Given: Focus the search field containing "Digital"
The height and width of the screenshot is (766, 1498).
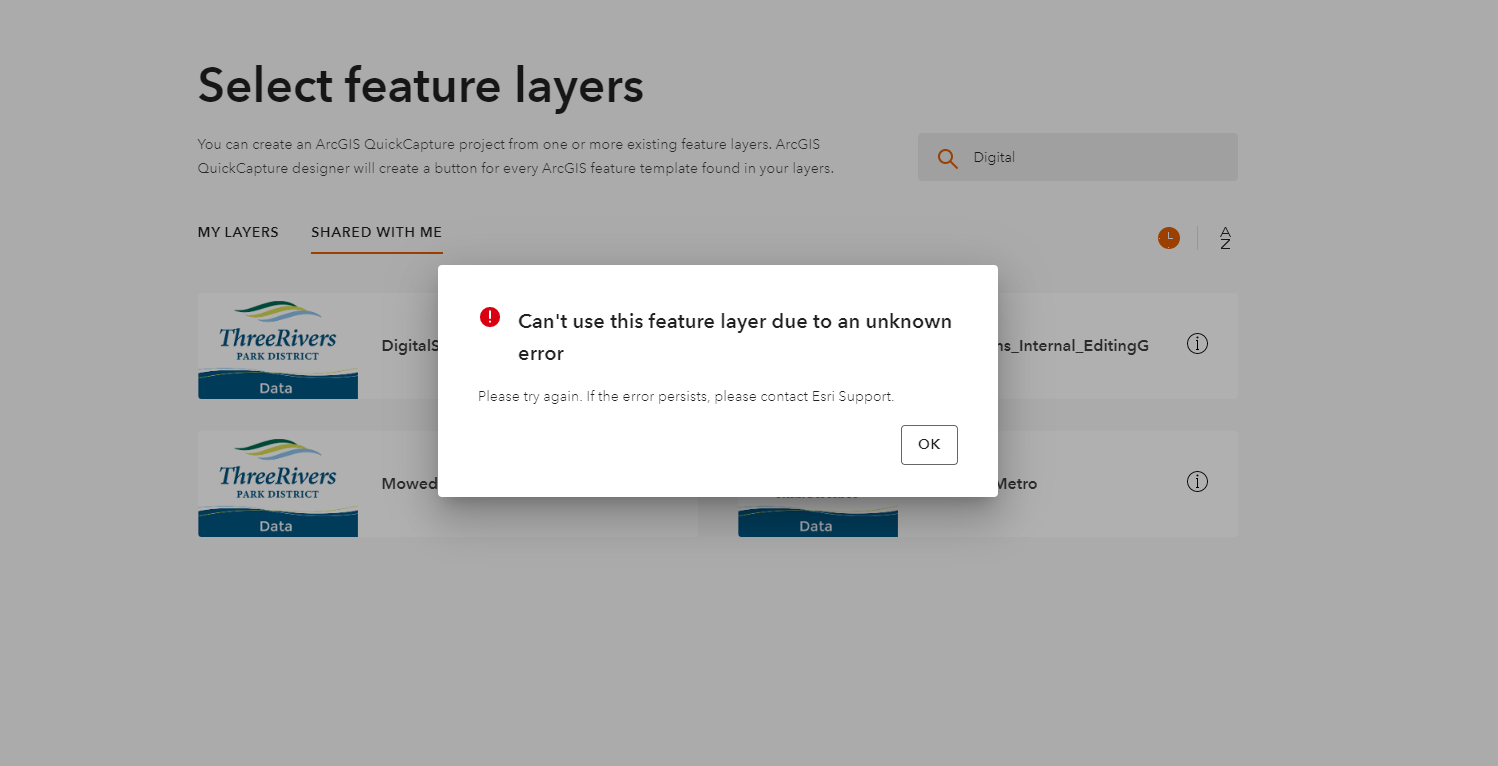Looking at the screenshot, I should 1078,157.
